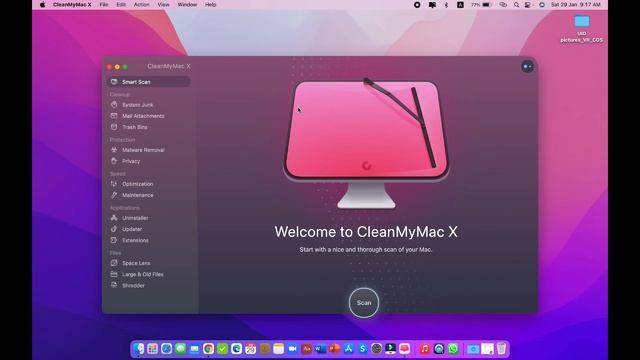Open the Edit menu
640x360 pixels.
pyautogui.click(x=121, y=4)
